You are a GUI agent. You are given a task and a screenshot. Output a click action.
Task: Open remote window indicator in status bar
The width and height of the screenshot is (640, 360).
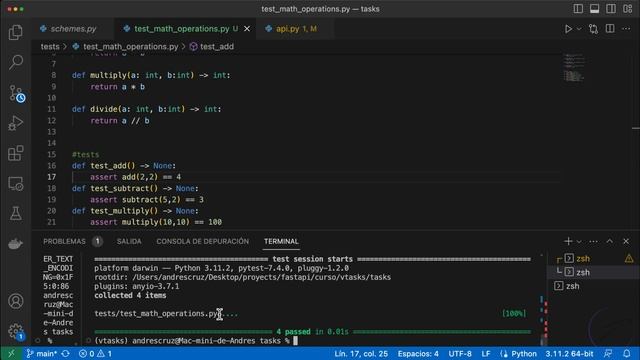[11, 353]
